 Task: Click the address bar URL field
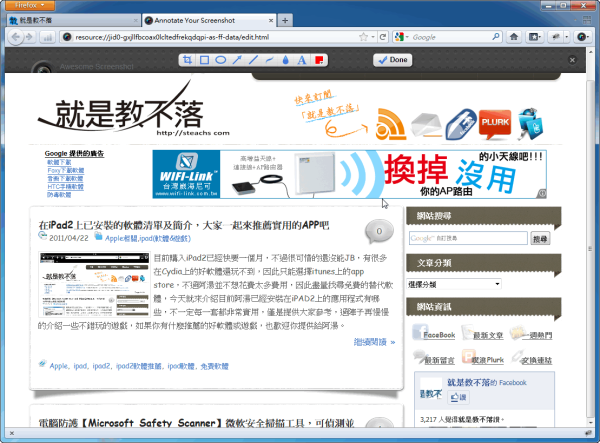(214, 37)
